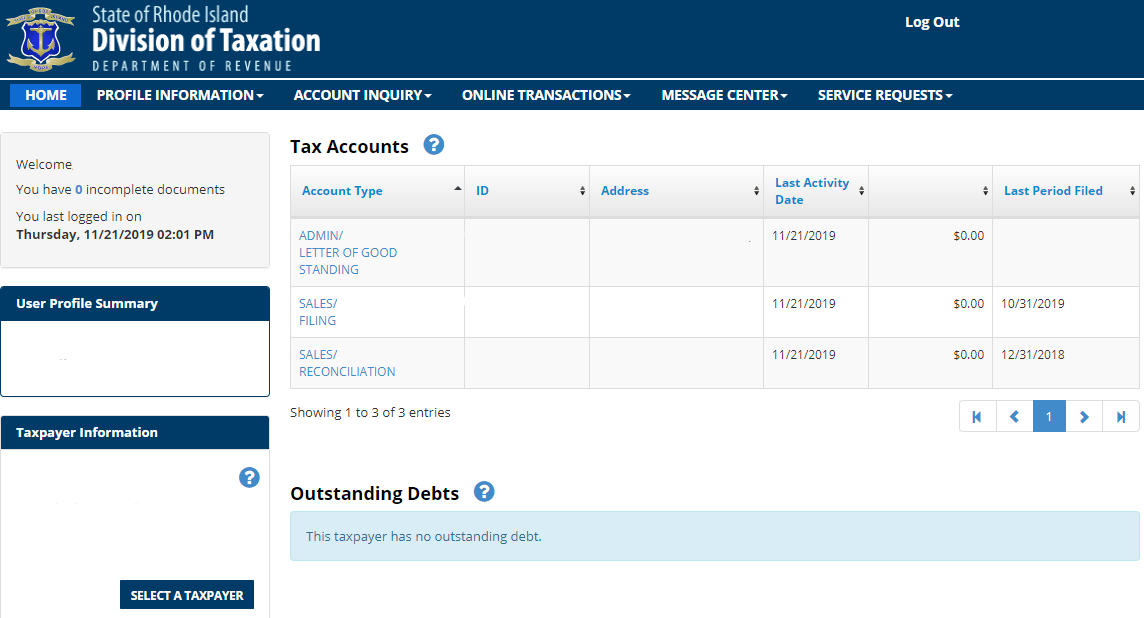This screenshot has width=1144, height=618.
Task: Go to previous page of tax accounts
Action: [1013, 417]
